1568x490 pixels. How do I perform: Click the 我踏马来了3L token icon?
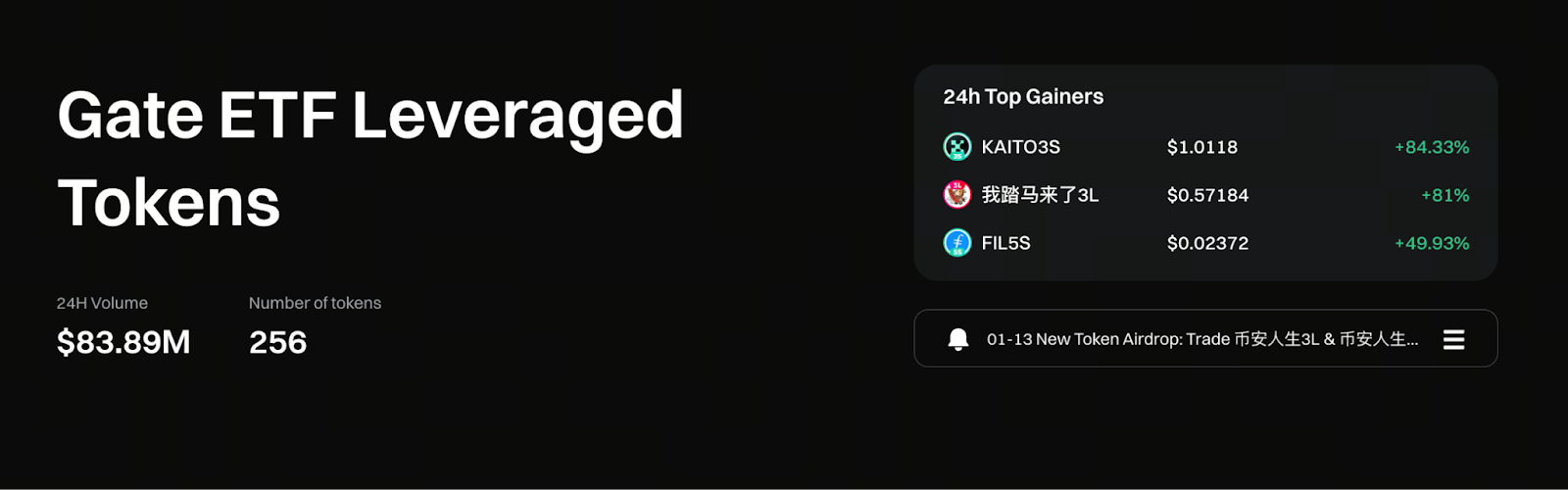pos(956,195)
